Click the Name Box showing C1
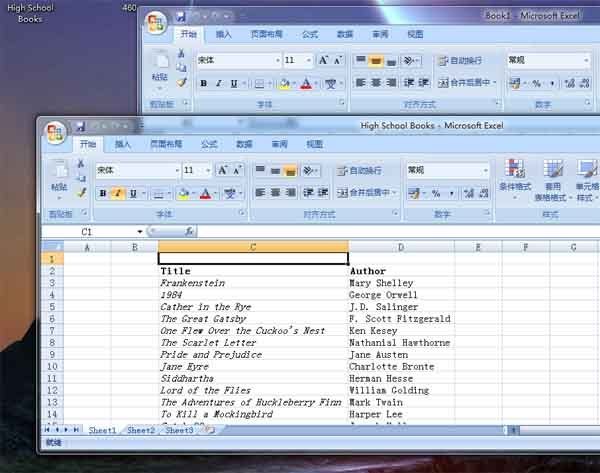The height and width of the screenshot is (473, 600). point(86,232)
